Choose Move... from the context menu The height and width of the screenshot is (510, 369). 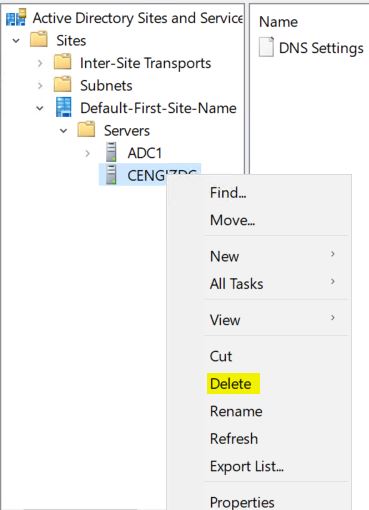click(232, 220)
